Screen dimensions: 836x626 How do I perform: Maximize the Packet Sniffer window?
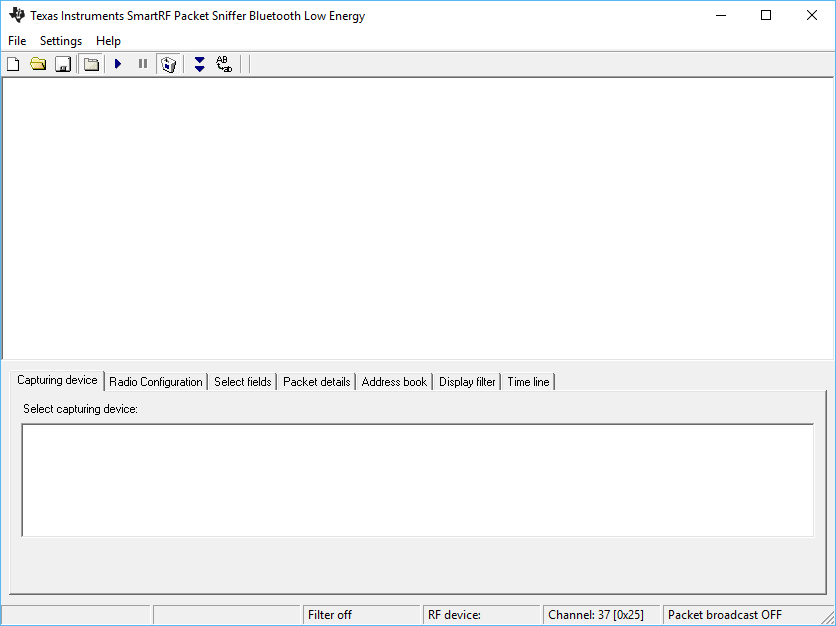tap(766, 15)
